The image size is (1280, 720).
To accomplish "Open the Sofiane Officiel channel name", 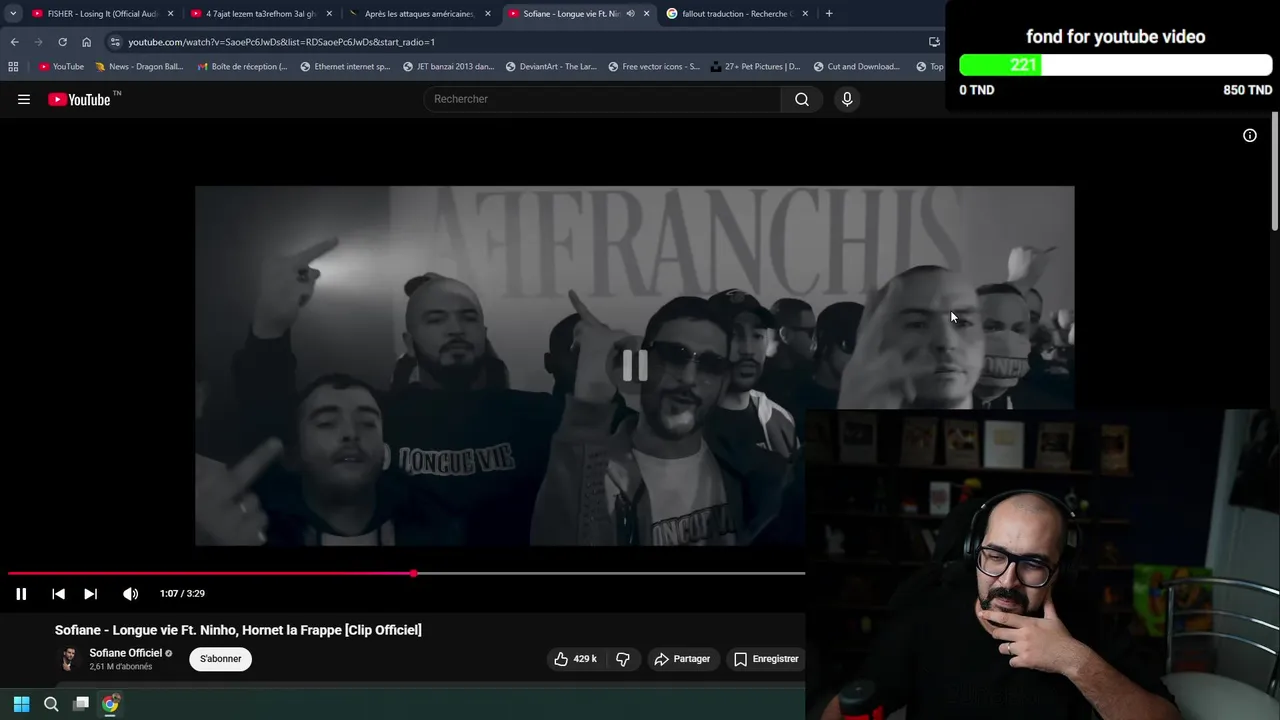I will [x=125, y=653].
